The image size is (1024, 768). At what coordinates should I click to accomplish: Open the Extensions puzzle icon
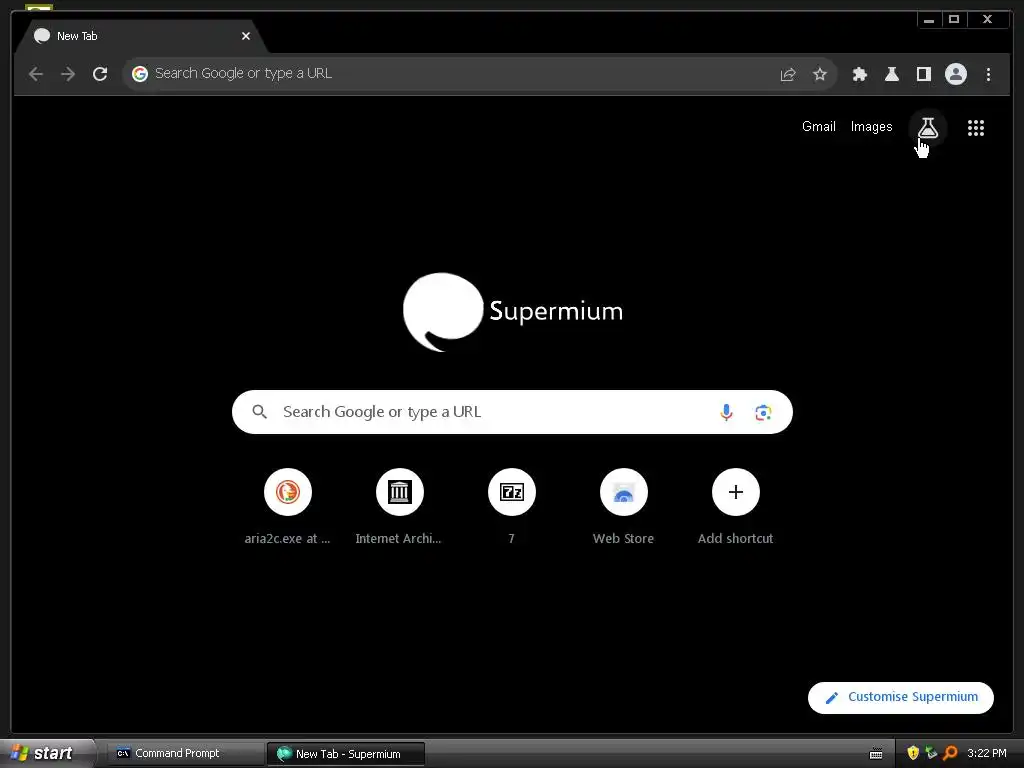(859, 74)
